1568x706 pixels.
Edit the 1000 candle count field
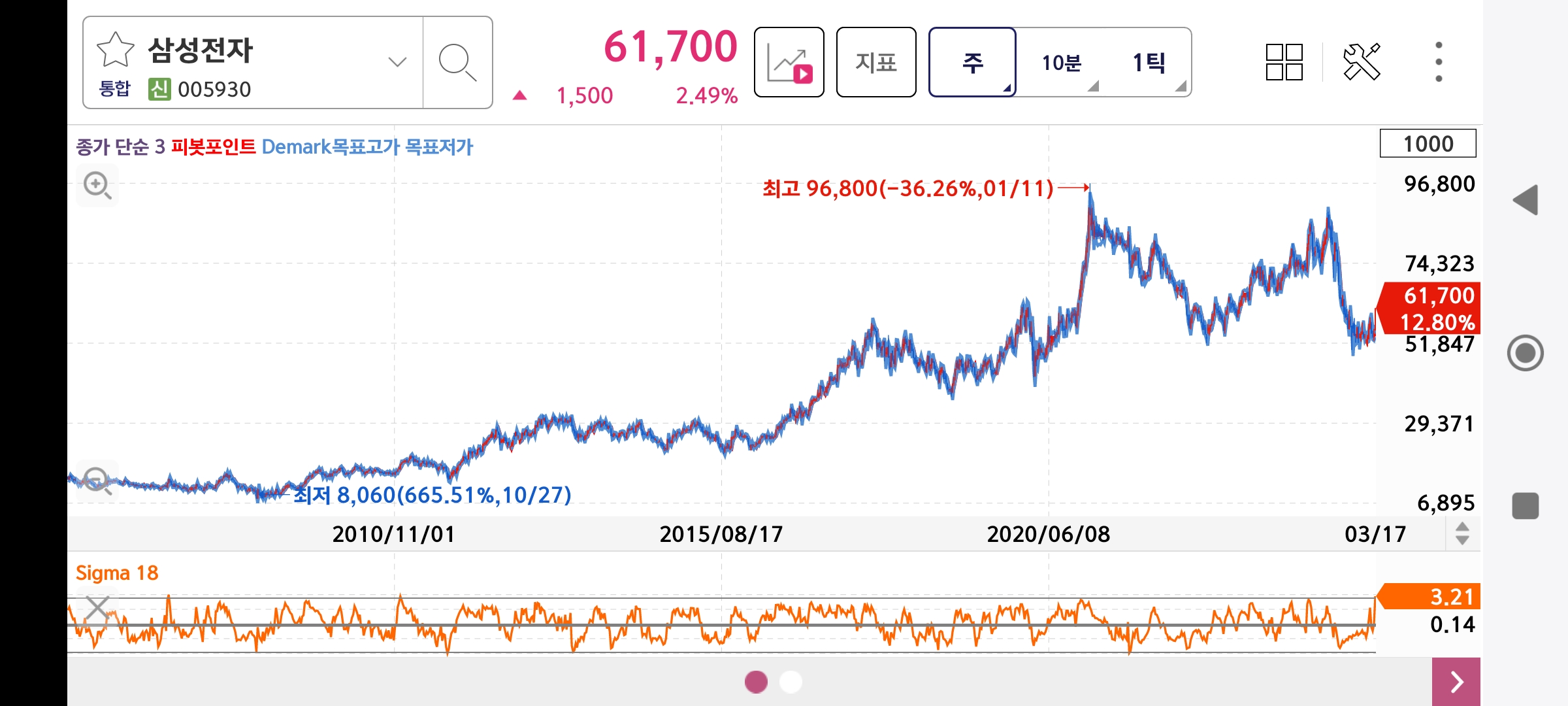(x=1428, y=144)
